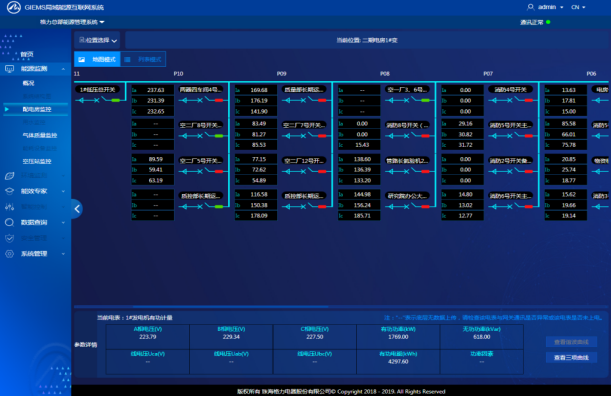611x396 pixels.
Task: Click the leaf icon in the sidebar
Action: click(9, 176)
